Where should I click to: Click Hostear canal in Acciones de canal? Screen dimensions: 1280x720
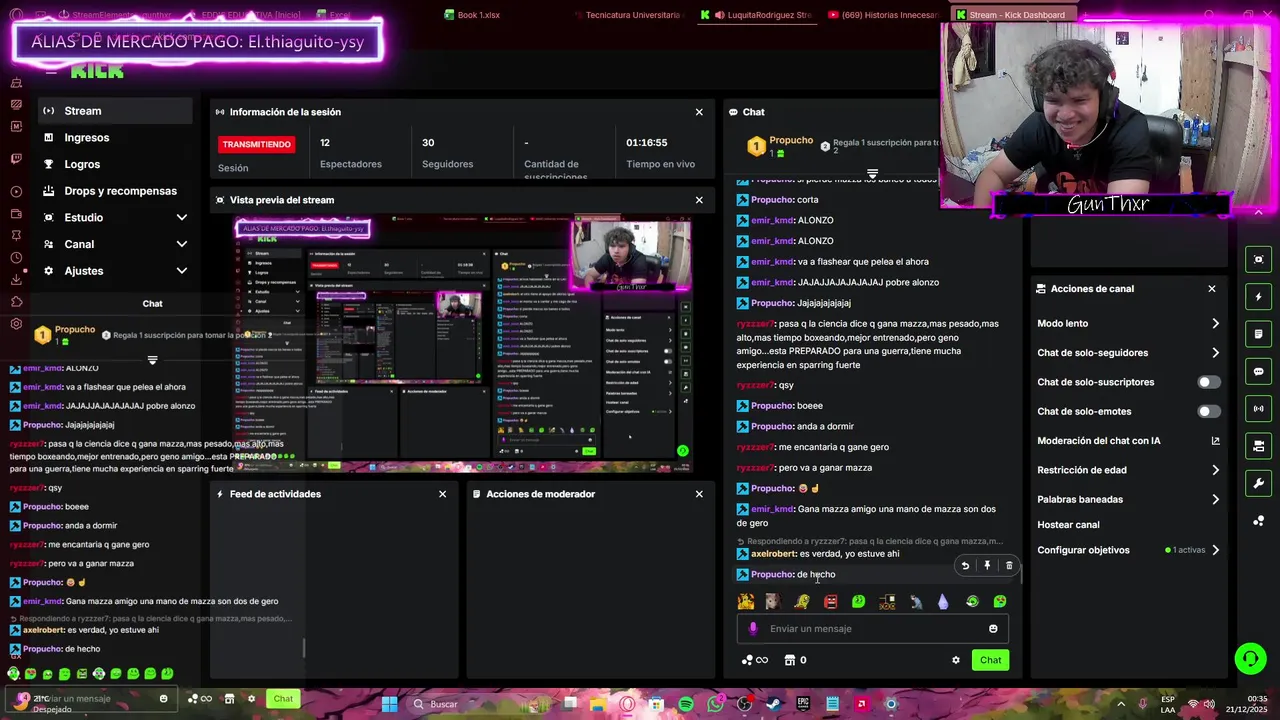point(1068,525)
